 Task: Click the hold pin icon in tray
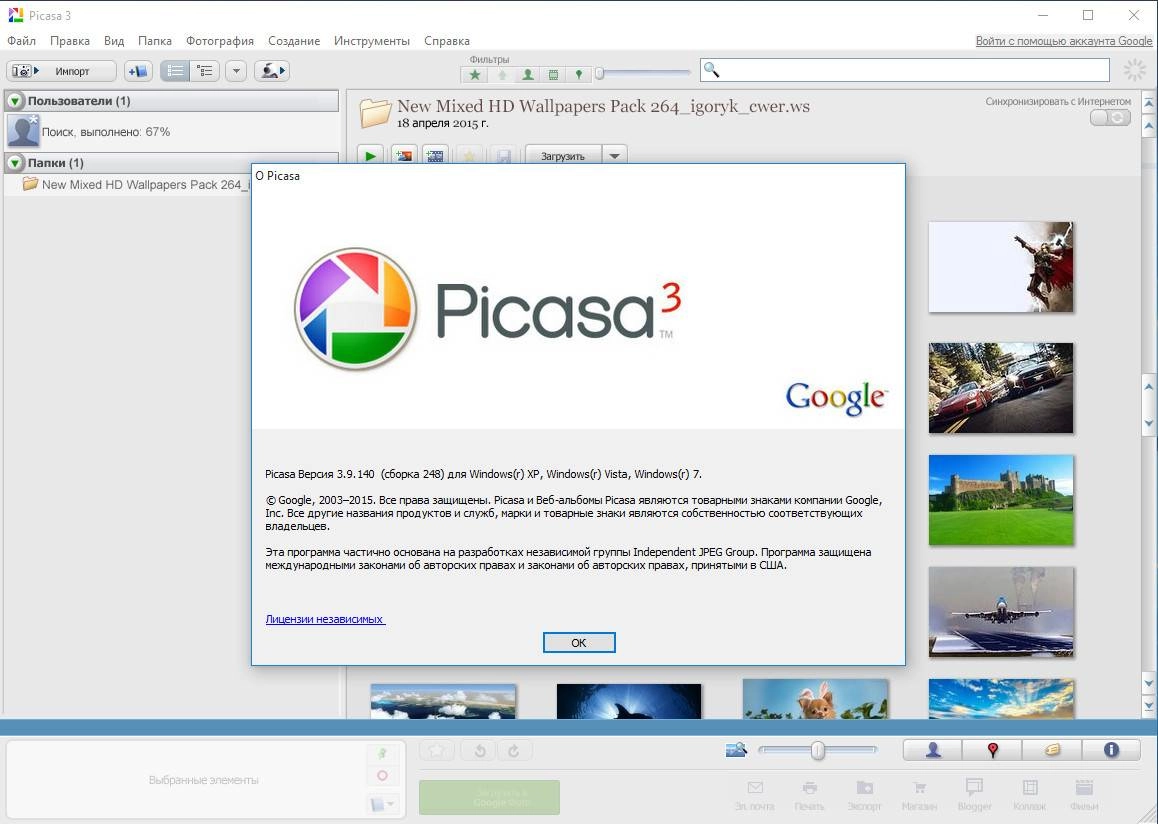pyautogui.click(x=383, y=754)
